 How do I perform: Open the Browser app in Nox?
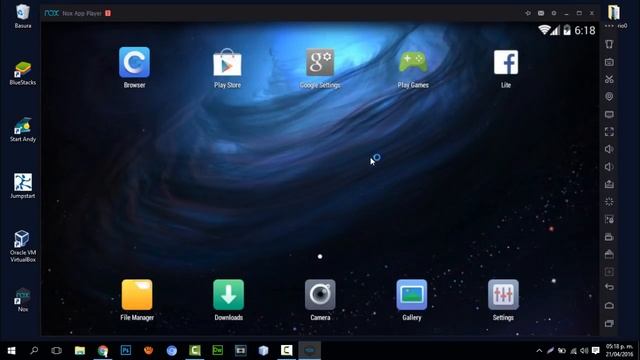pyautogui.click(x=134, y=62)
